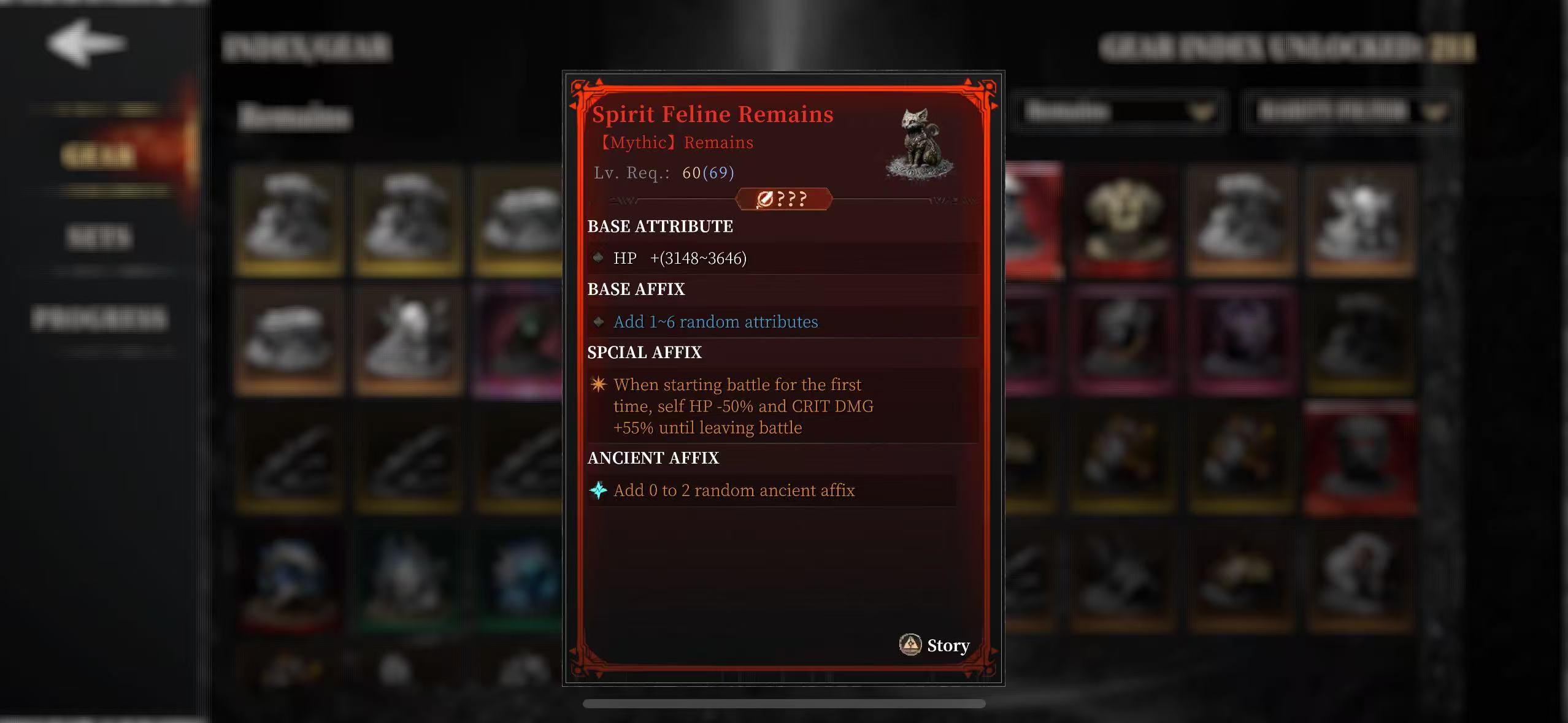Open the PROGRESS sidebar tab
1568x723 pixels.
[x=99, y=318]
